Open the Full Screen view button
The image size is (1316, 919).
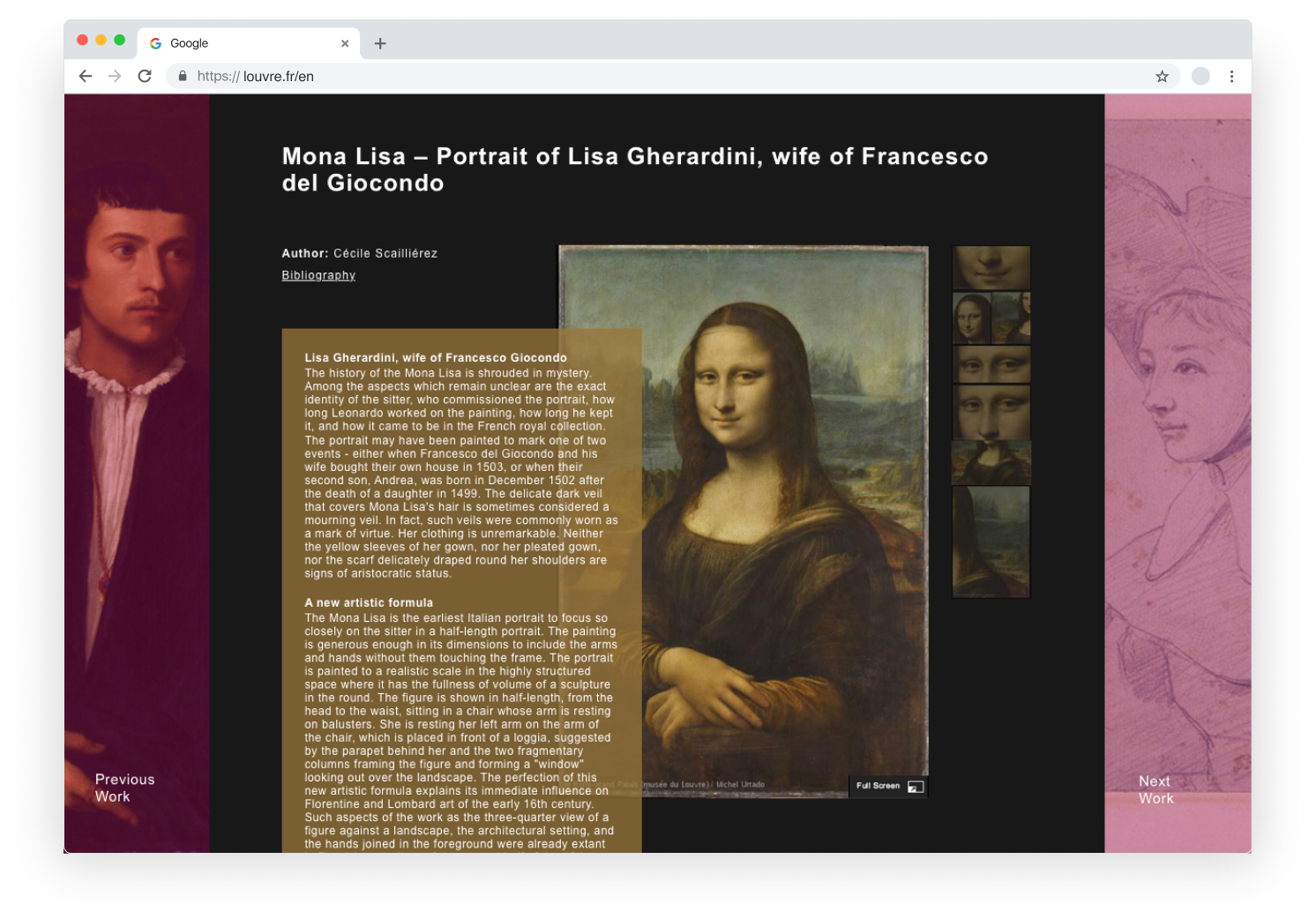pyautogui.click(x=888, y=786)
